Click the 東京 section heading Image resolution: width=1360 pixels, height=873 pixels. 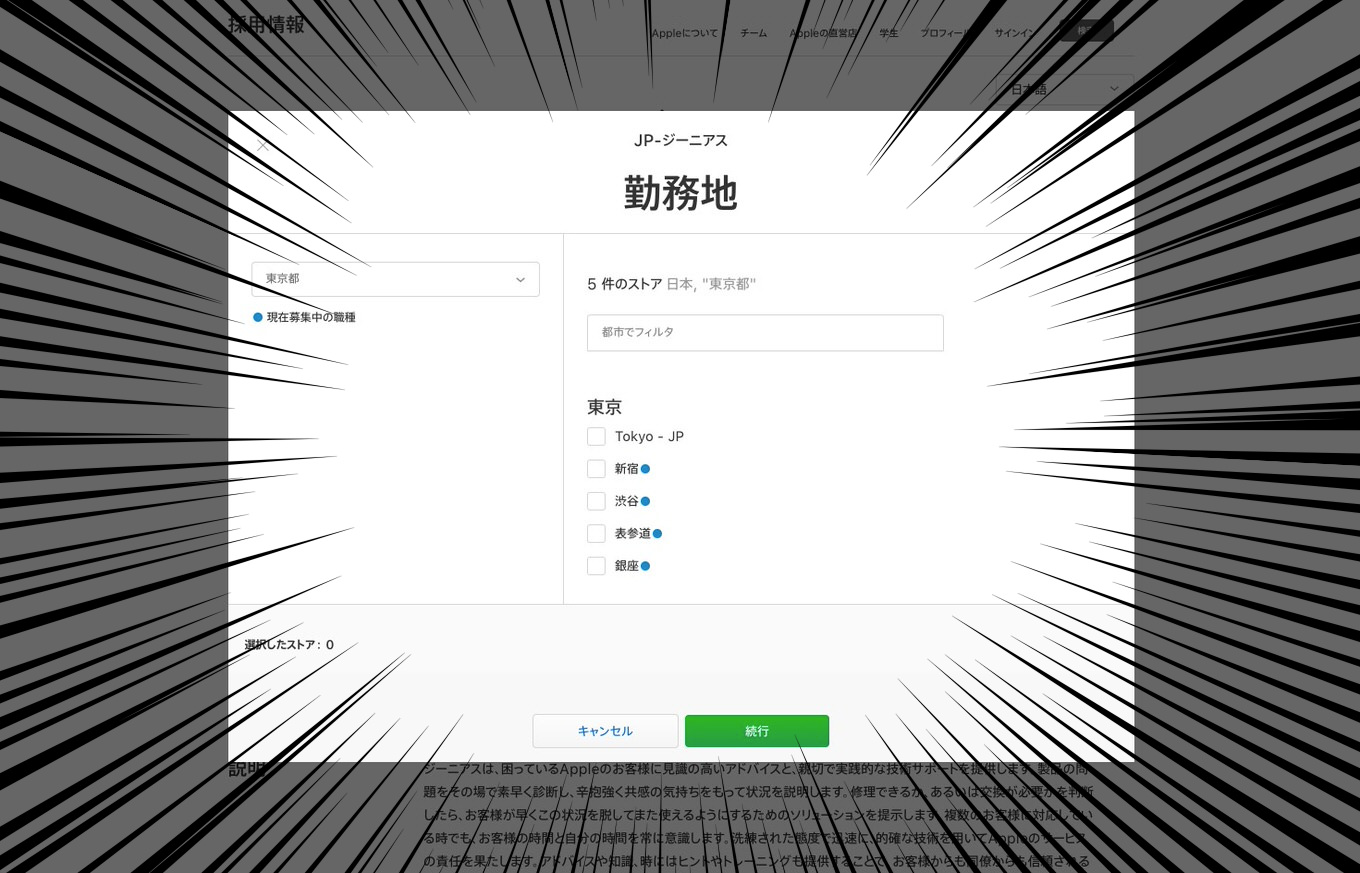[x=605, y=407]
